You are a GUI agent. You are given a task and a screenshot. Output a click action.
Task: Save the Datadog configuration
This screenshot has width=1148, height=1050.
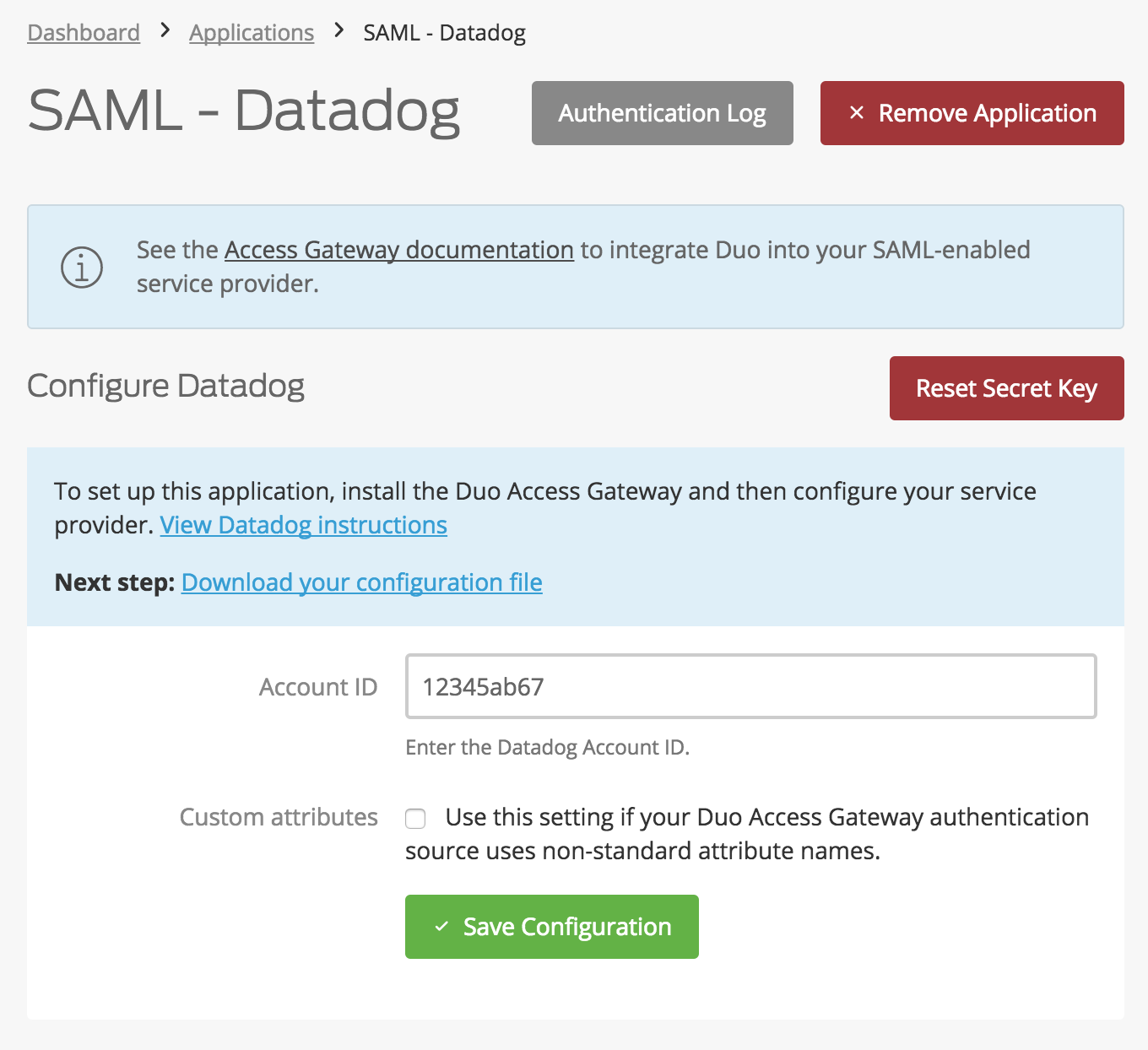[551, 926]
